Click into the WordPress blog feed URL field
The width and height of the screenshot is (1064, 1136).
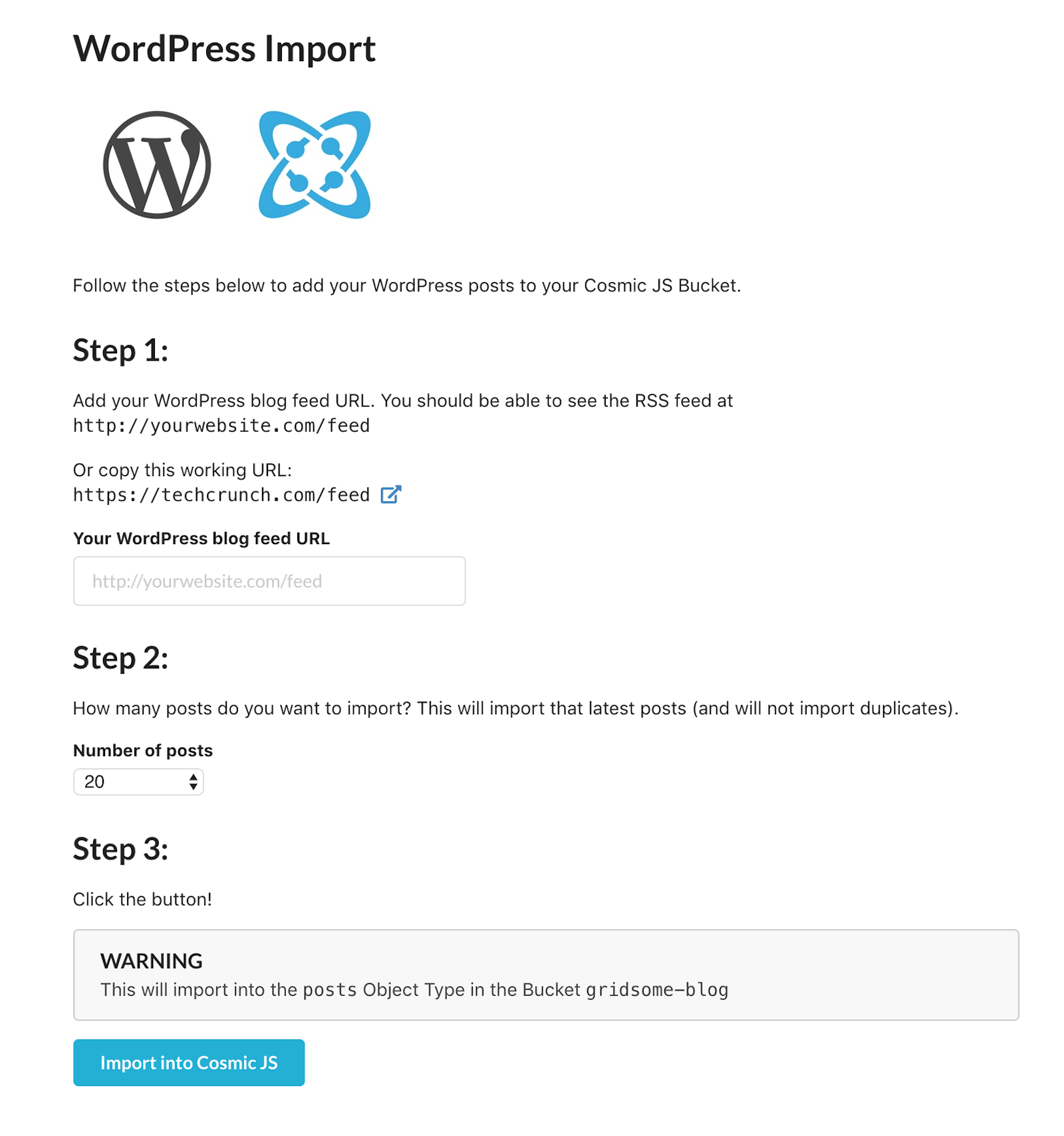(x=269, y=581)
